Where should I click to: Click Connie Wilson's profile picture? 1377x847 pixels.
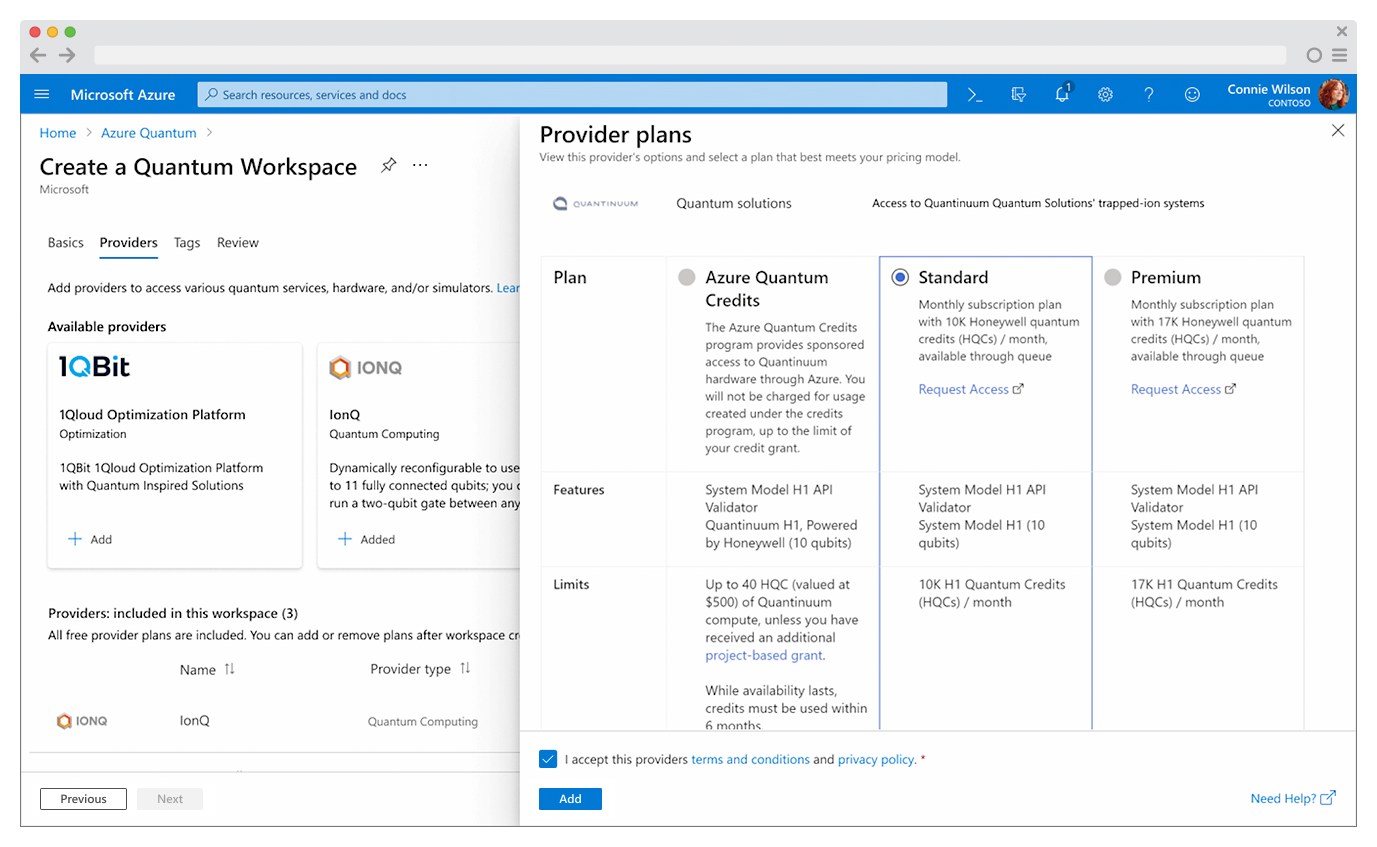(1336, 94)
